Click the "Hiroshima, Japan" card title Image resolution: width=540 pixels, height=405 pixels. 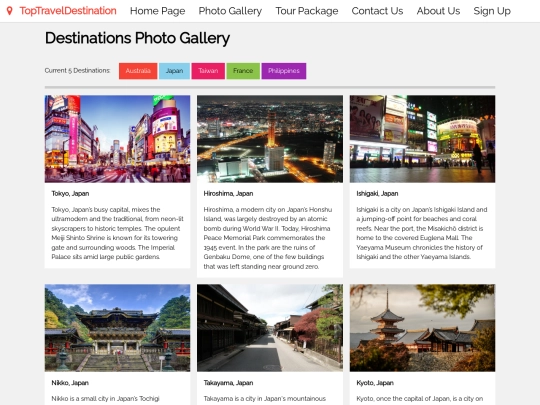(x=228, y=194)
